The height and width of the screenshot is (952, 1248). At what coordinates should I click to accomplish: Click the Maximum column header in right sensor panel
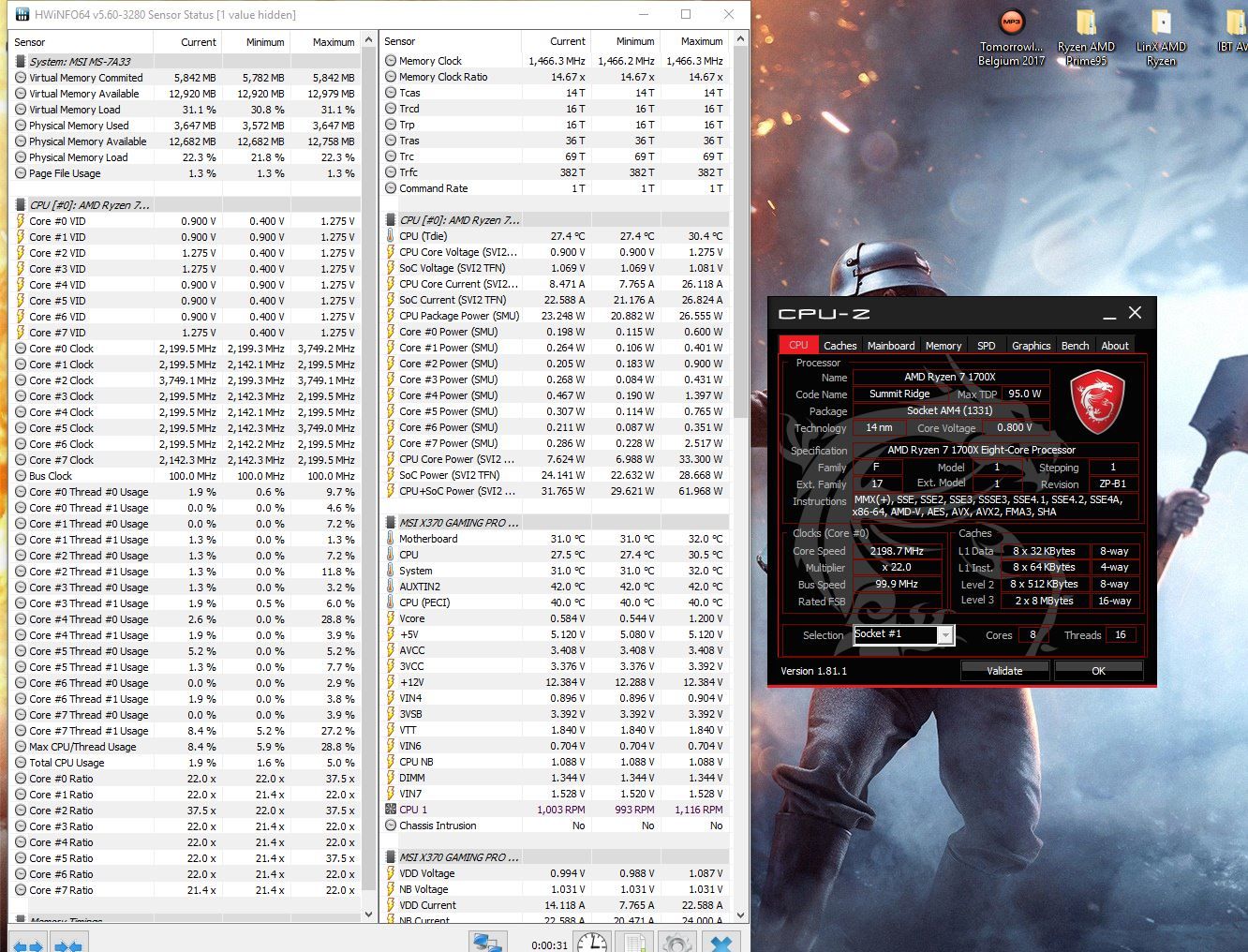[694, 41]
